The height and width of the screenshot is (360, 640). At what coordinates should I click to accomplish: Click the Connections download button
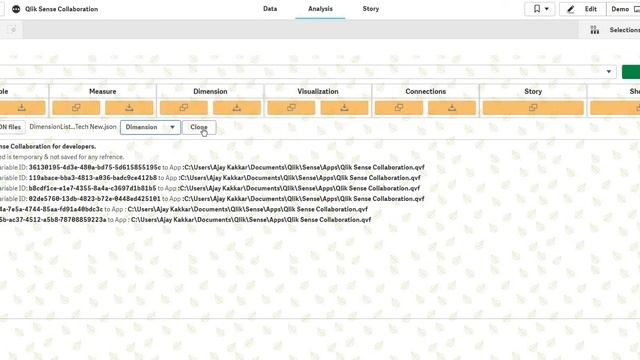coord(452,108)
